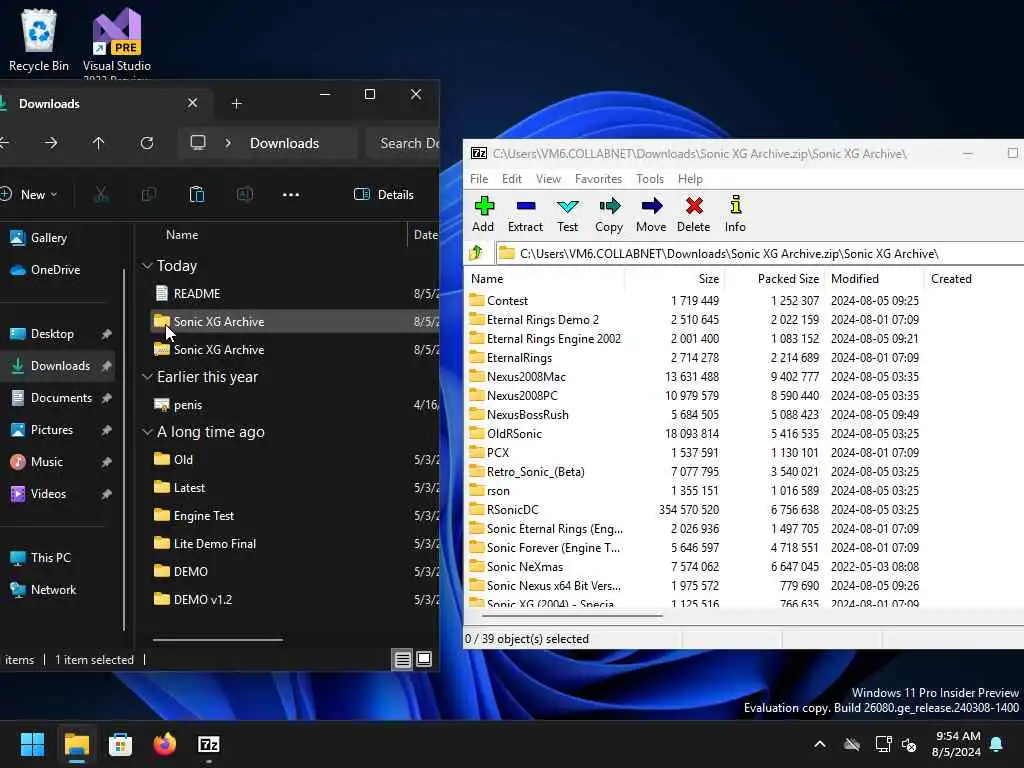
Task: Open the notification bell in system tray
Action: [997, 744]
